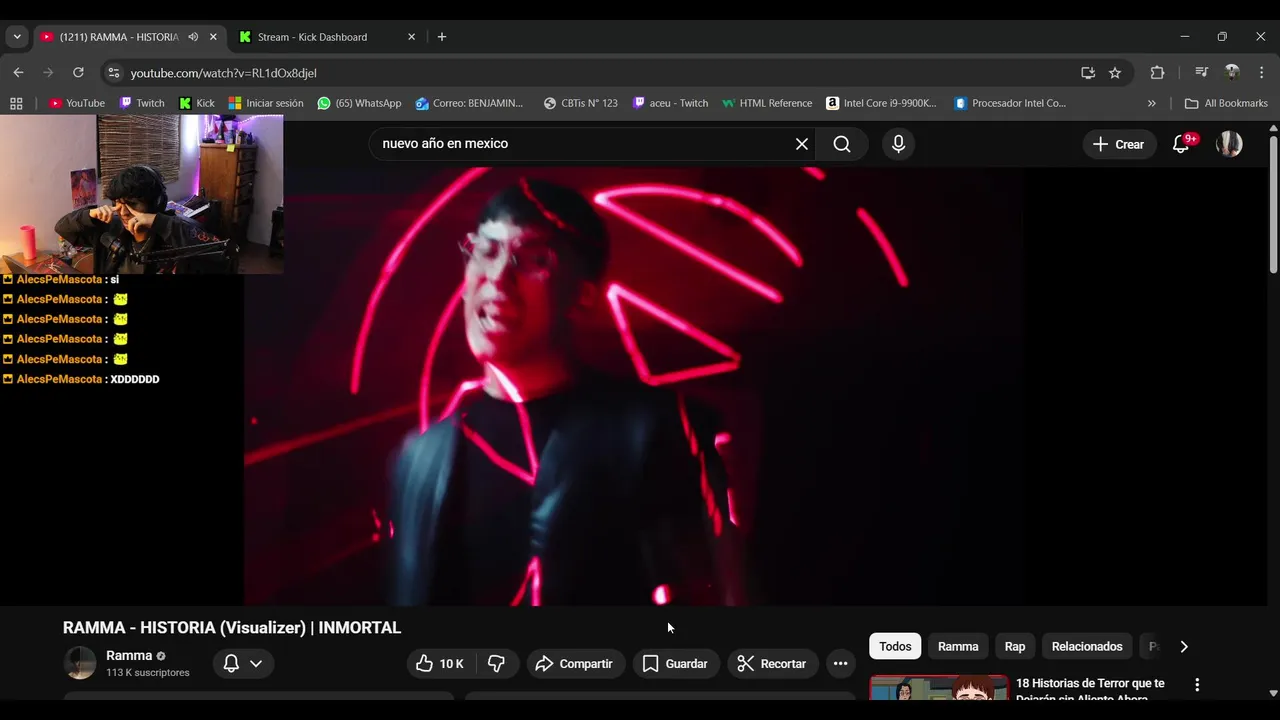The width and height of the screenshot is (1280, 720).
Task: Reload the YouTube page
Action: tap(78, 72)
